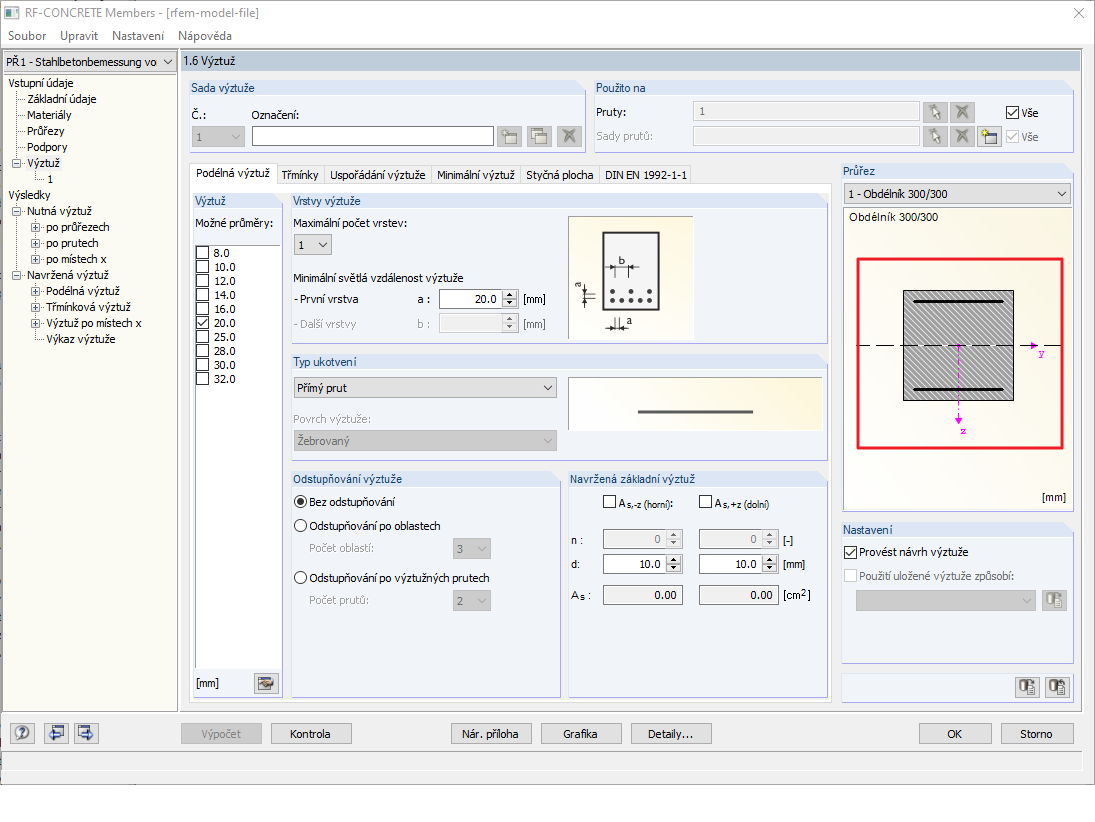Toggle Provést návrh výztuže checkbox

coord(850,552)
